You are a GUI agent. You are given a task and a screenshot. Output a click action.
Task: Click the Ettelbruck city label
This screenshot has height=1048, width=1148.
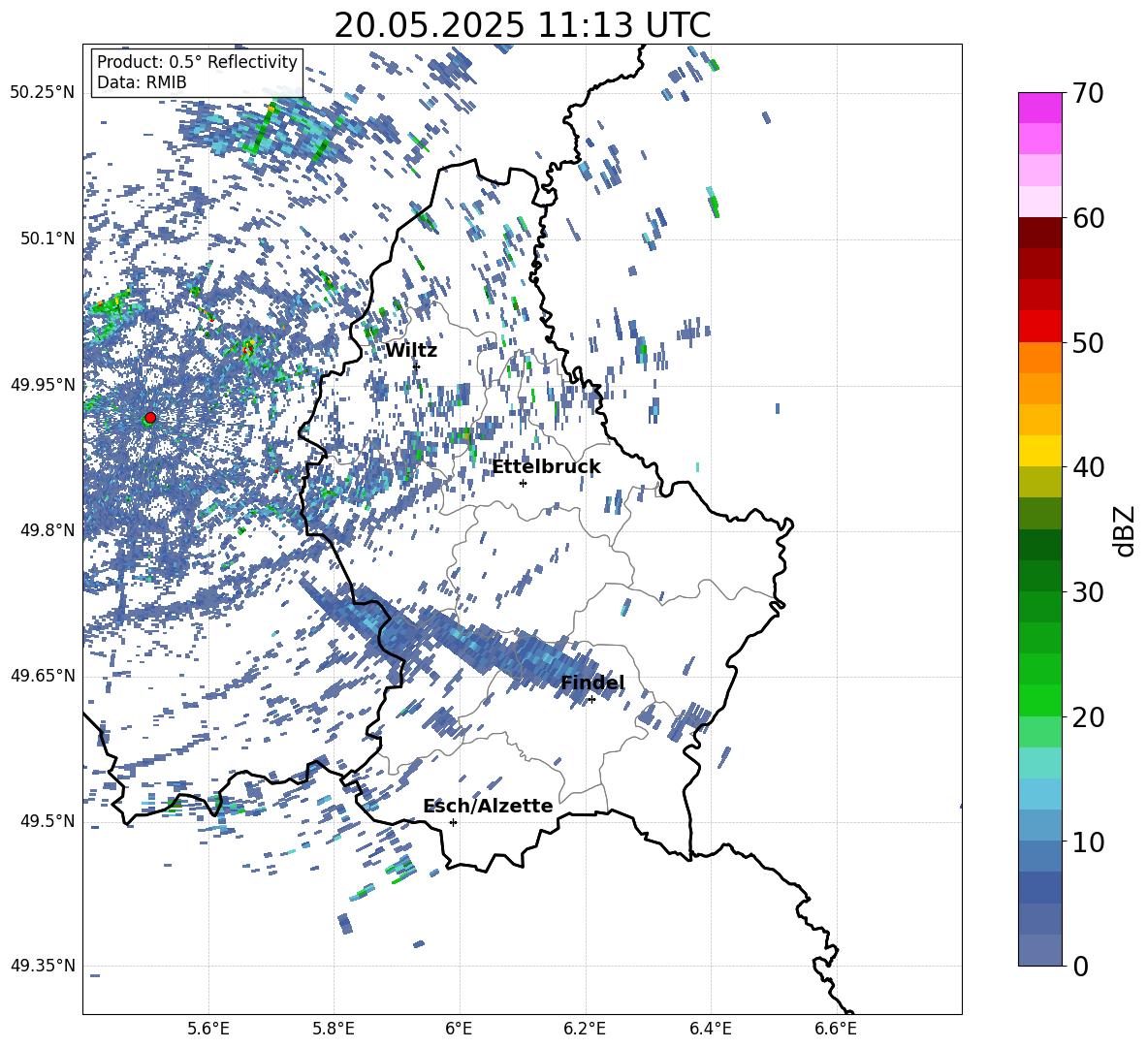point(546,467)
